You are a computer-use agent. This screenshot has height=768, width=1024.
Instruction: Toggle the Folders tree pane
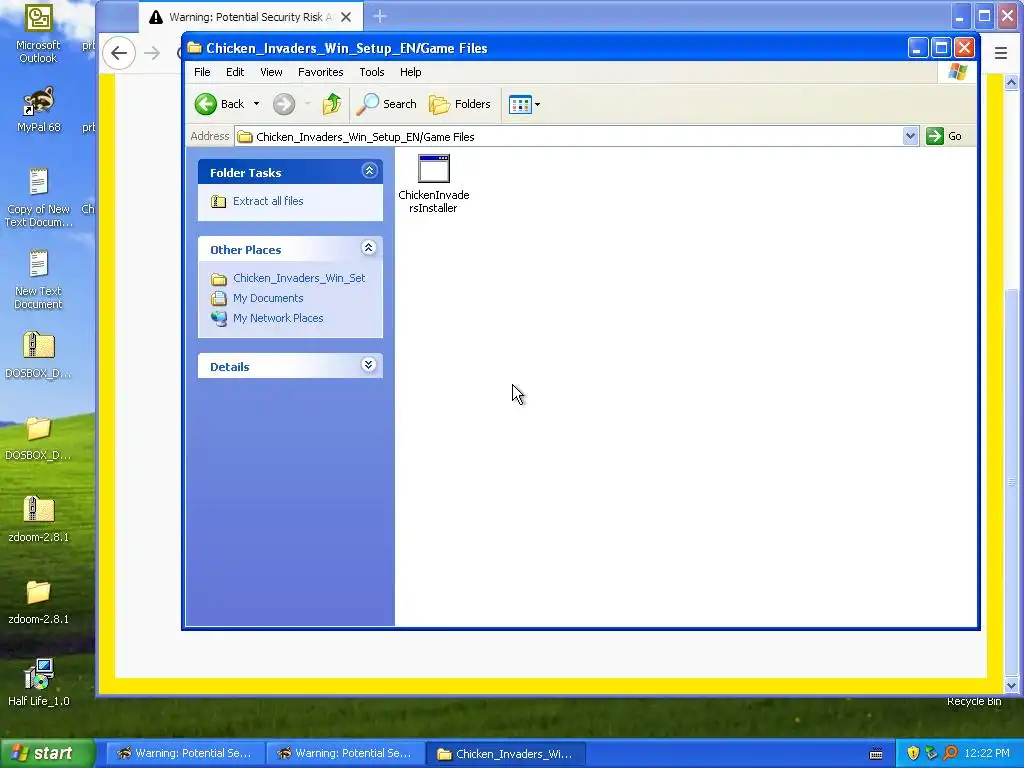click(460, 104)
